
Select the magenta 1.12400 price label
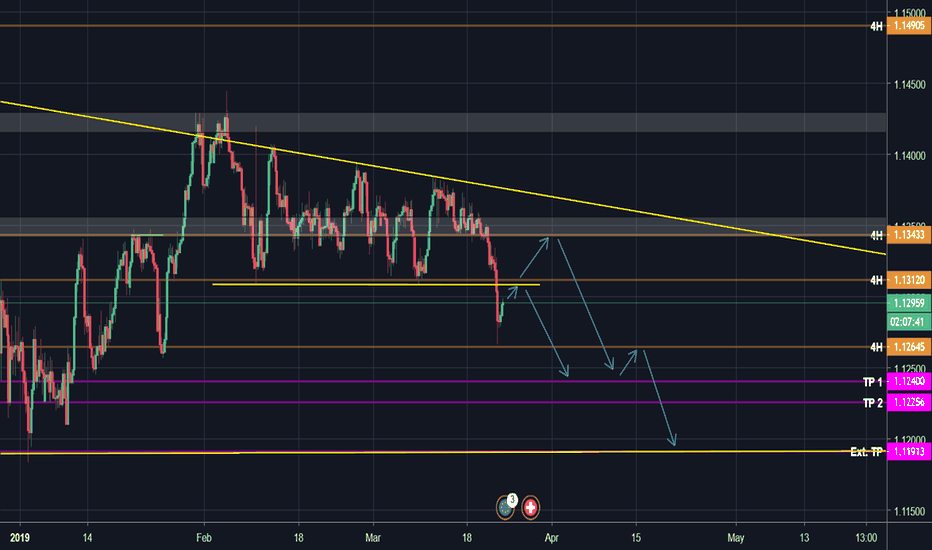[909, 382]
